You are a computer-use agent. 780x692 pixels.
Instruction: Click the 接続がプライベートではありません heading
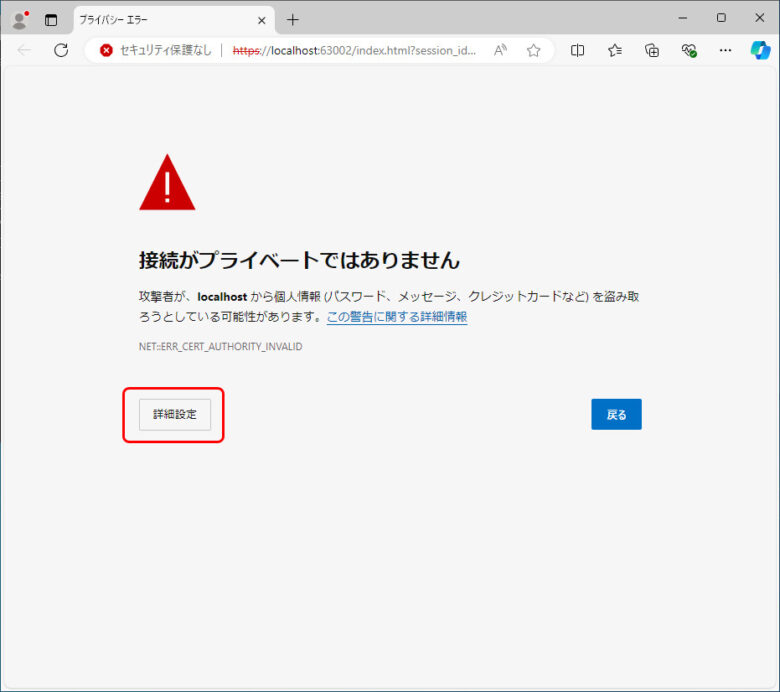click(299, 260)
